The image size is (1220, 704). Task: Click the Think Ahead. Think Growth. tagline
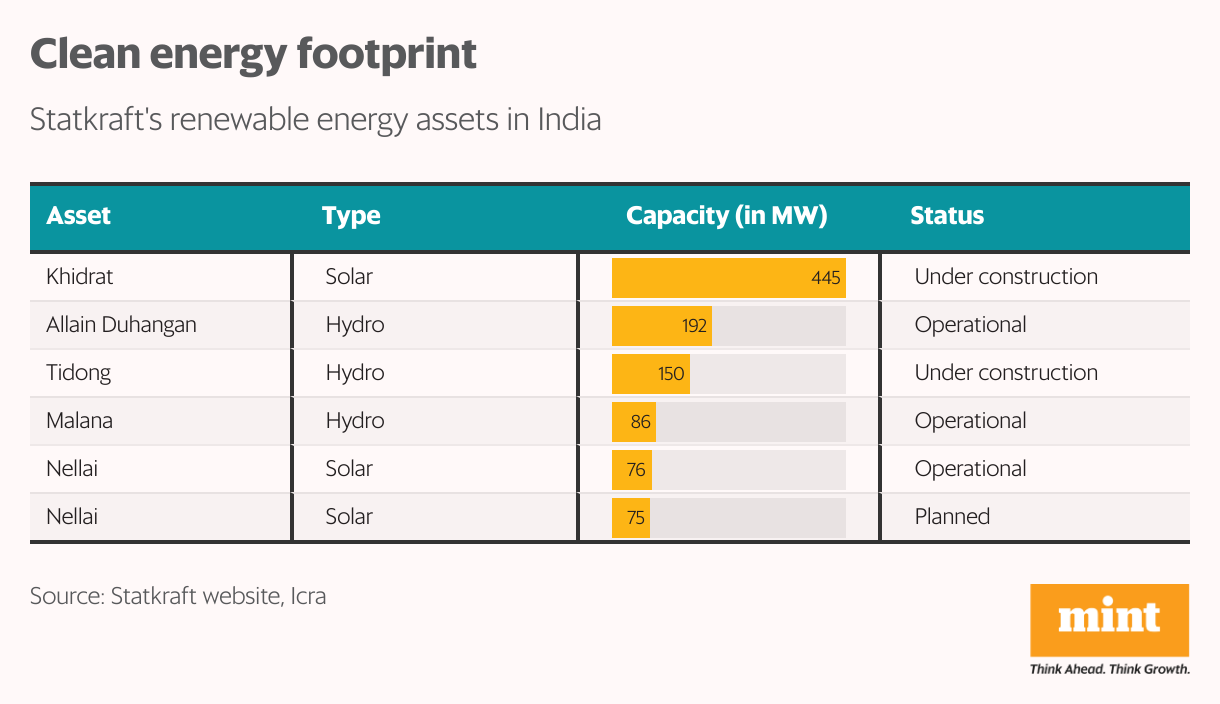(x=1109, y=669)
